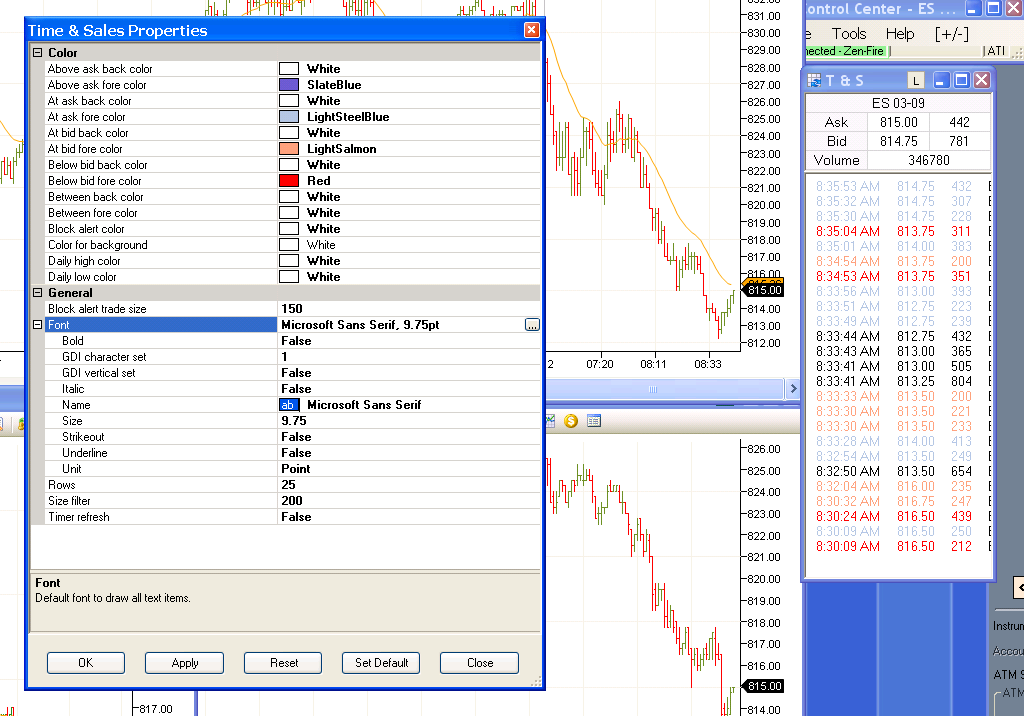This screenshot has height=716, width=1024.
Task: Change the Italic value False
Action: [409, 389]
